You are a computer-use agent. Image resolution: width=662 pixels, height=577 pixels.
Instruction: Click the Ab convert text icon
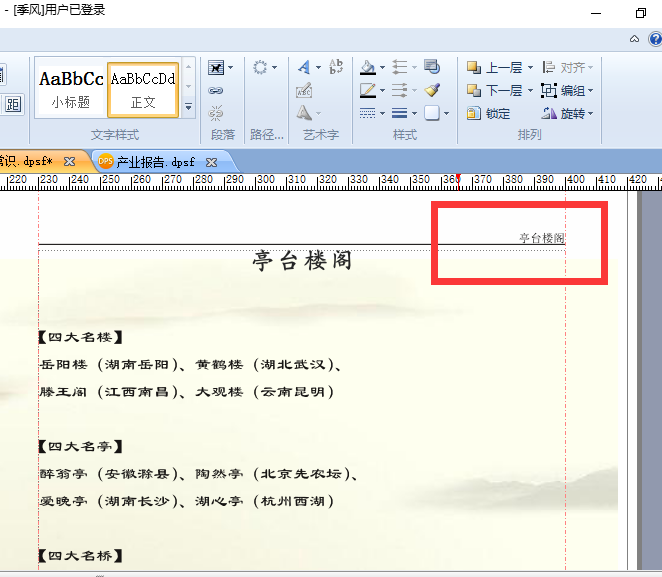tap(336, 66)
